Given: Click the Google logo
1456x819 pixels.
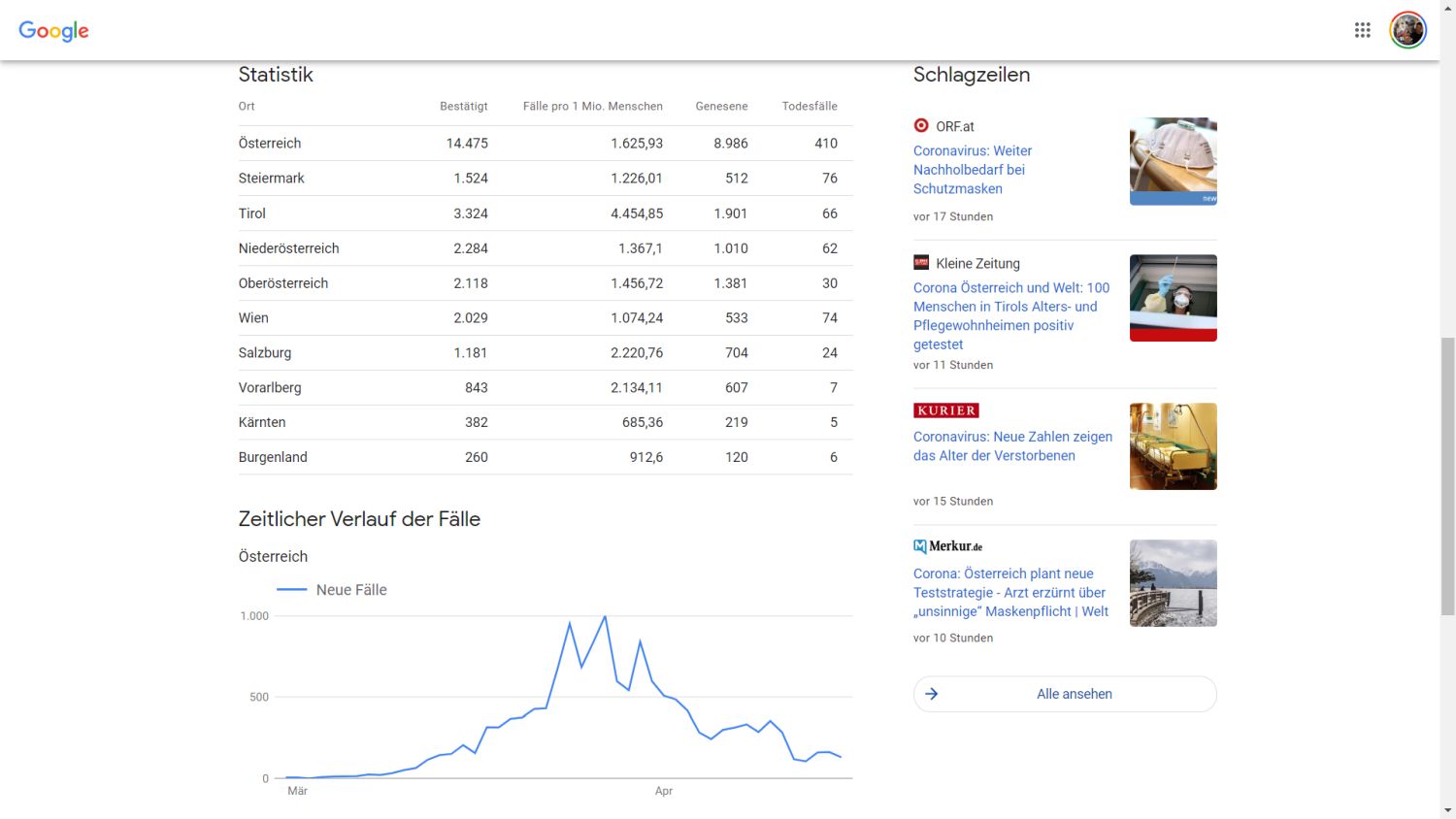Looking at the screenshot, I should (x=53, y=30).
